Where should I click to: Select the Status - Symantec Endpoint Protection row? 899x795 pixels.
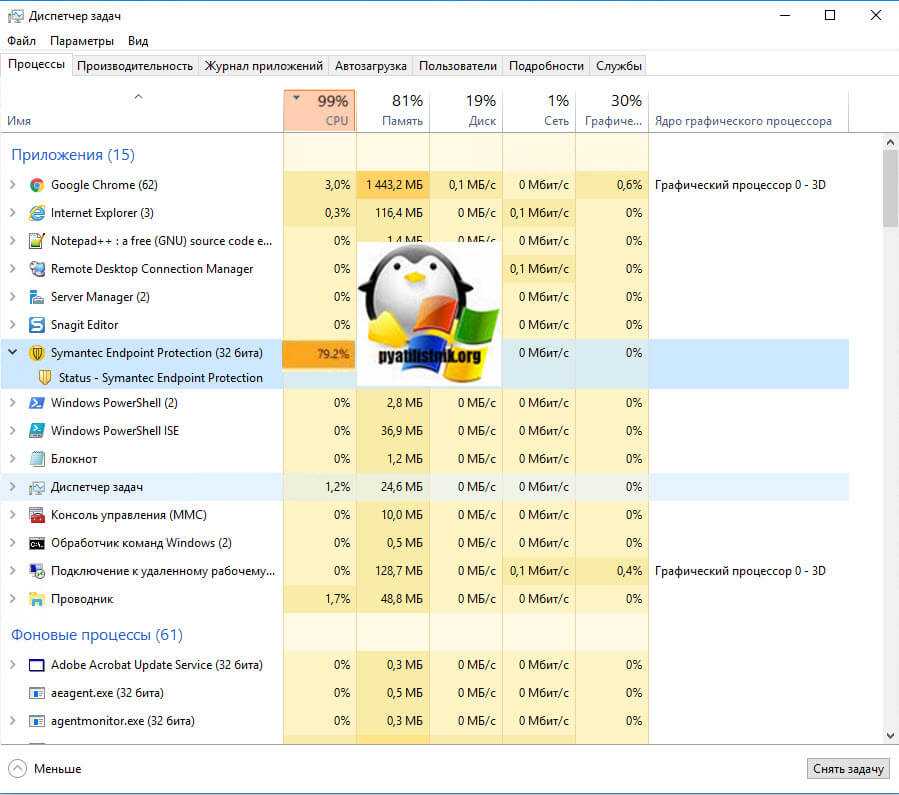tap(160, 378)
